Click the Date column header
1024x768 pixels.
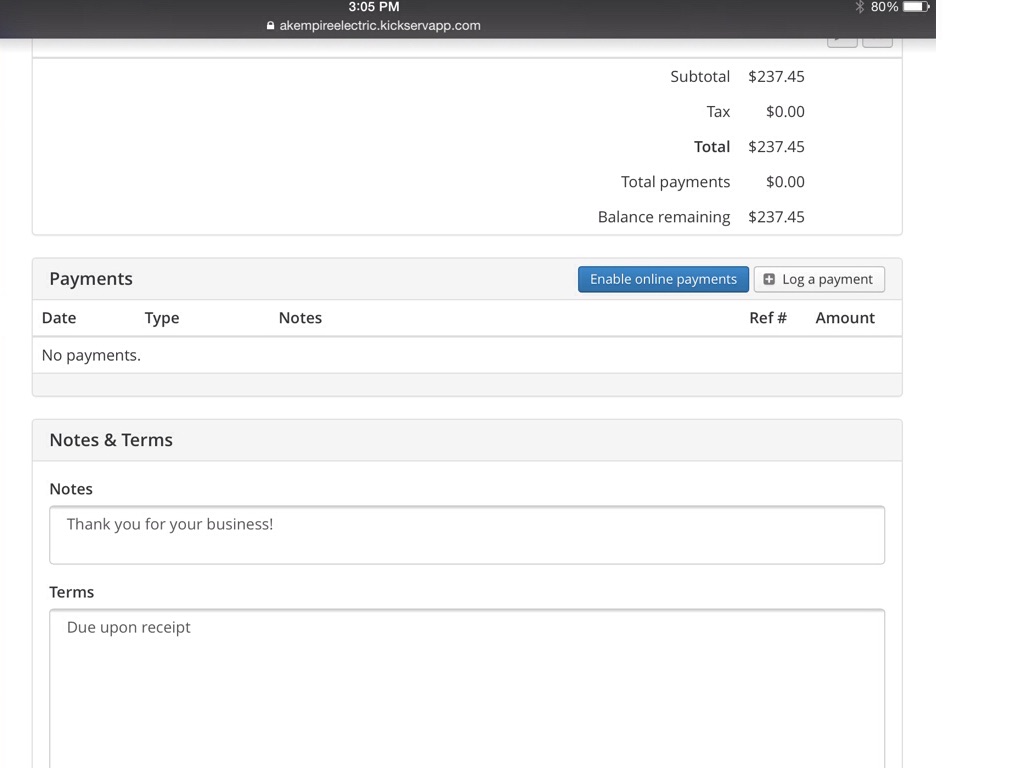(59, 318)
